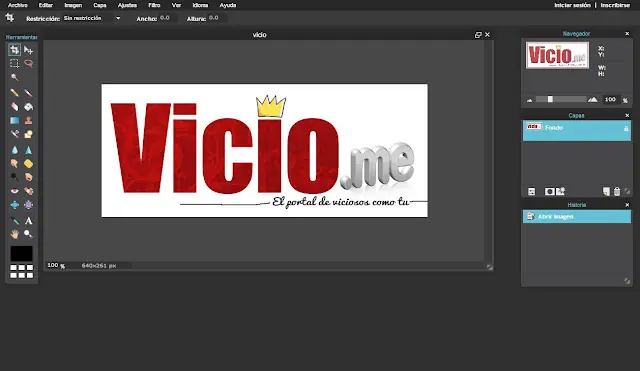Select the Sponge tool
The width and height of the screenshot is (640, 371).
click(28, 164)
